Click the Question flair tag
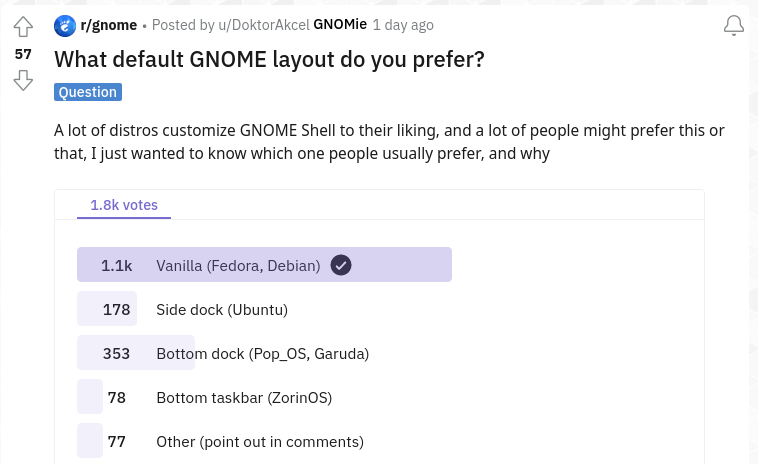This screenshot has width=758, height=464. (88, 92)
